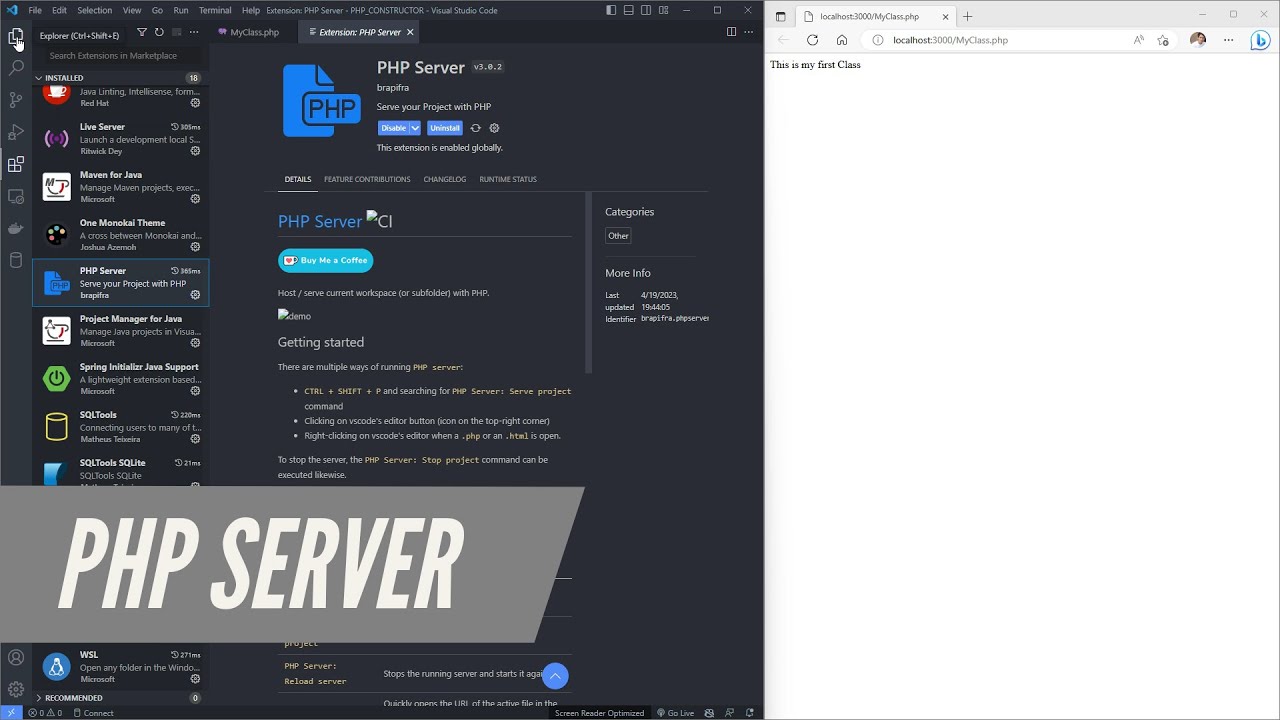Screen dimensions: 1280x720
Task: Expand the RECOMMENDED extensions section
Action: pos(120,698)
